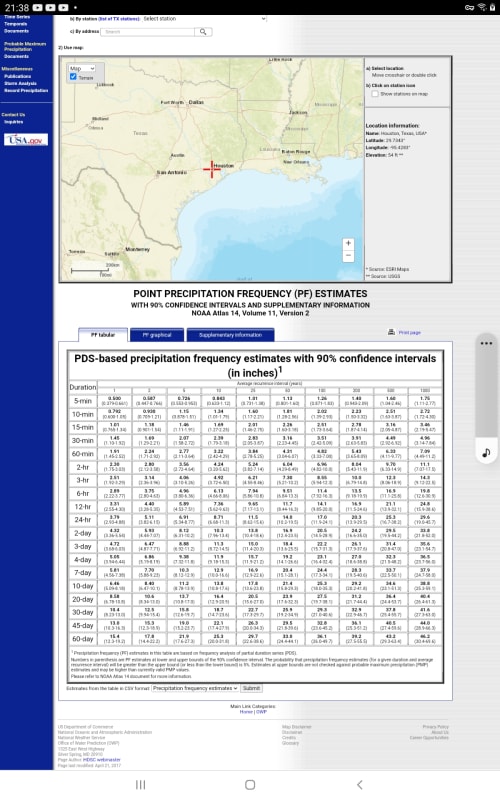Click the 12-hr duration row label
The image size is (500, 800).
tap(83, 507)
